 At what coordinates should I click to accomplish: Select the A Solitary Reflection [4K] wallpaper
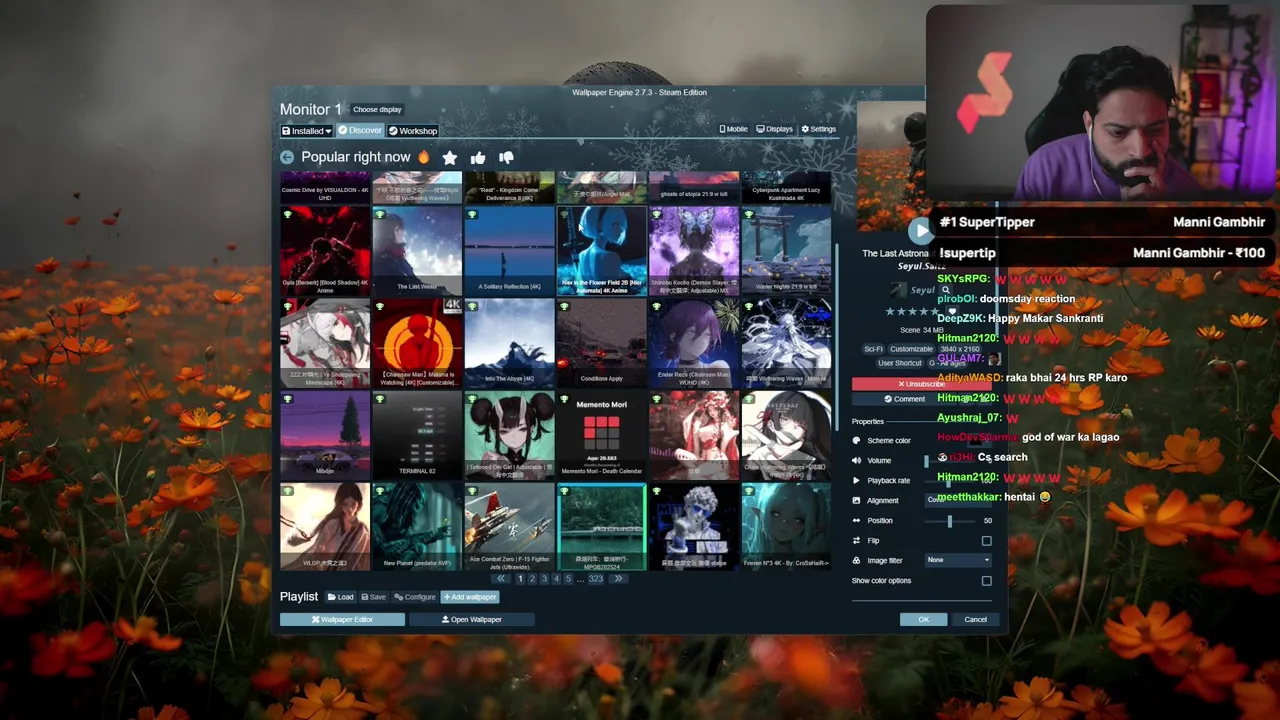[x=509, y=251]
